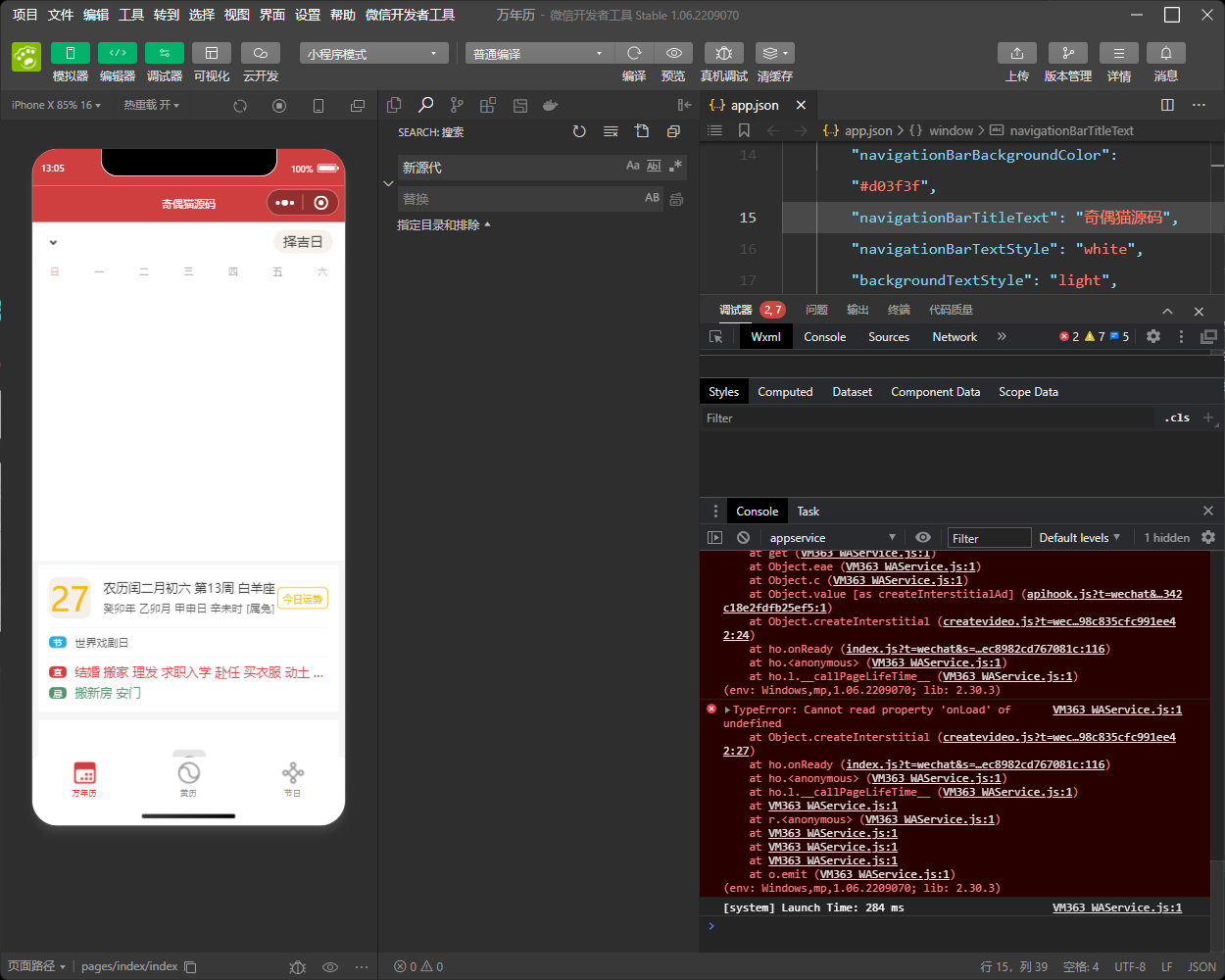Open the file explorer sidebar icon
The width and height of the screenshot is (1225, 980).
pos(395,105)
